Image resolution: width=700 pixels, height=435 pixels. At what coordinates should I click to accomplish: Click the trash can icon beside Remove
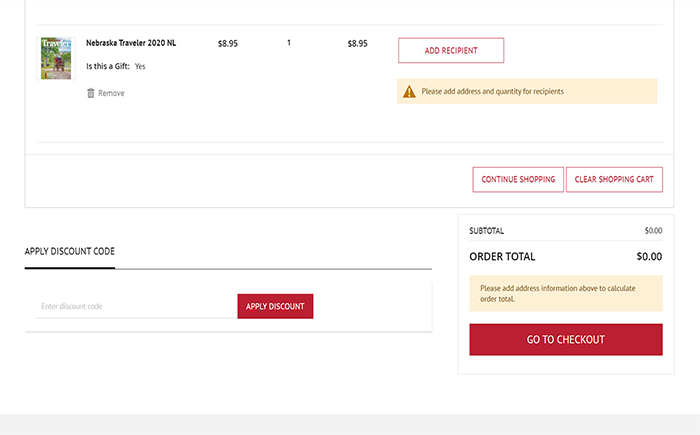(x=91, y=93)
